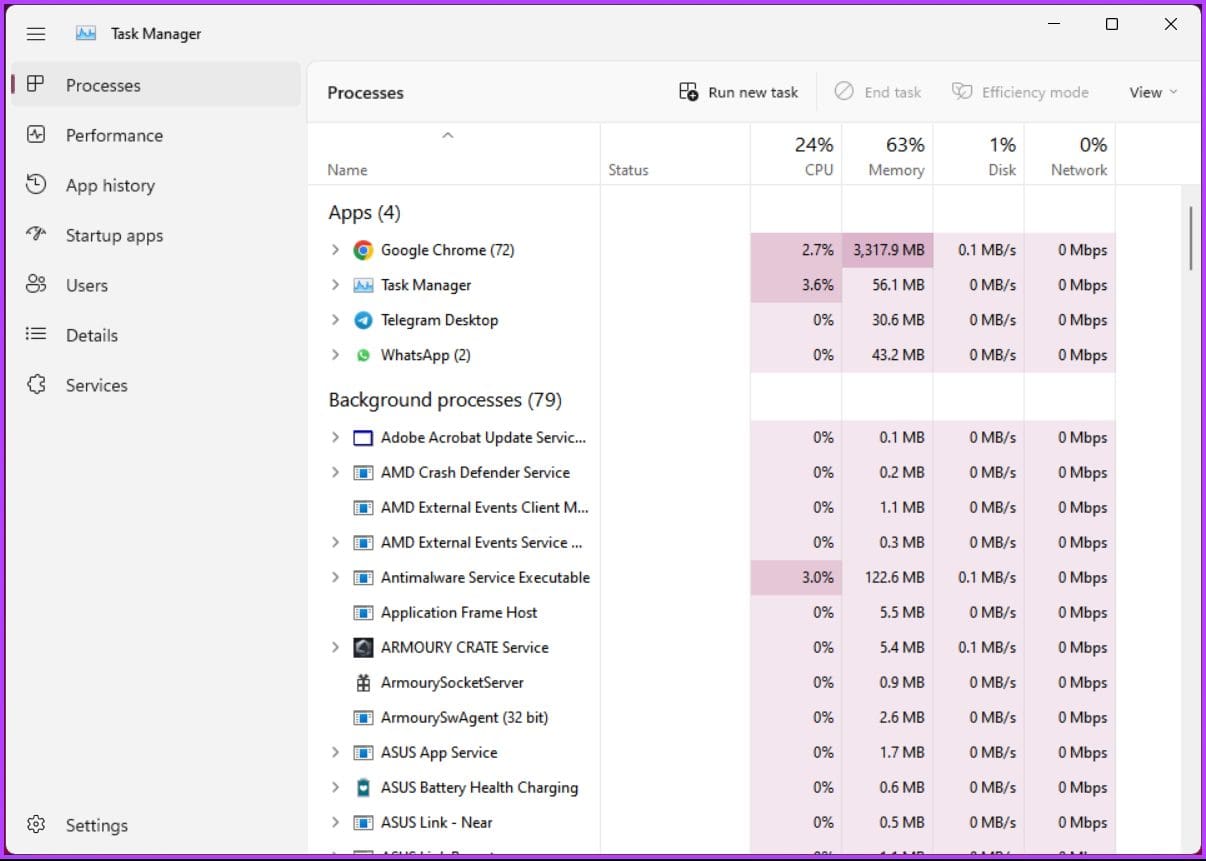Select the Startup apps gauge icon
The image size is (1206, 861).
(x=36, y=234)
